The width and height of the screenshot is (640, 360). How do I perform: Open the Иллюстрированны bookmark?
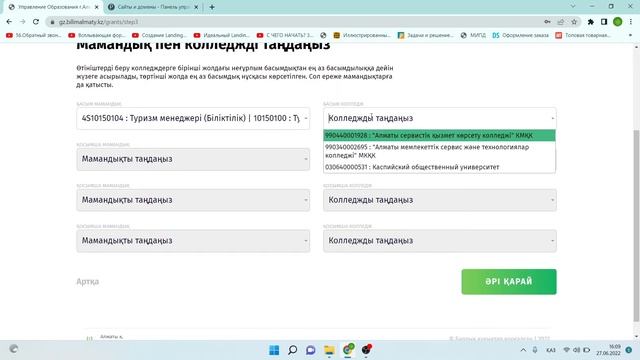pyautogui.click(x=362, y=36)
